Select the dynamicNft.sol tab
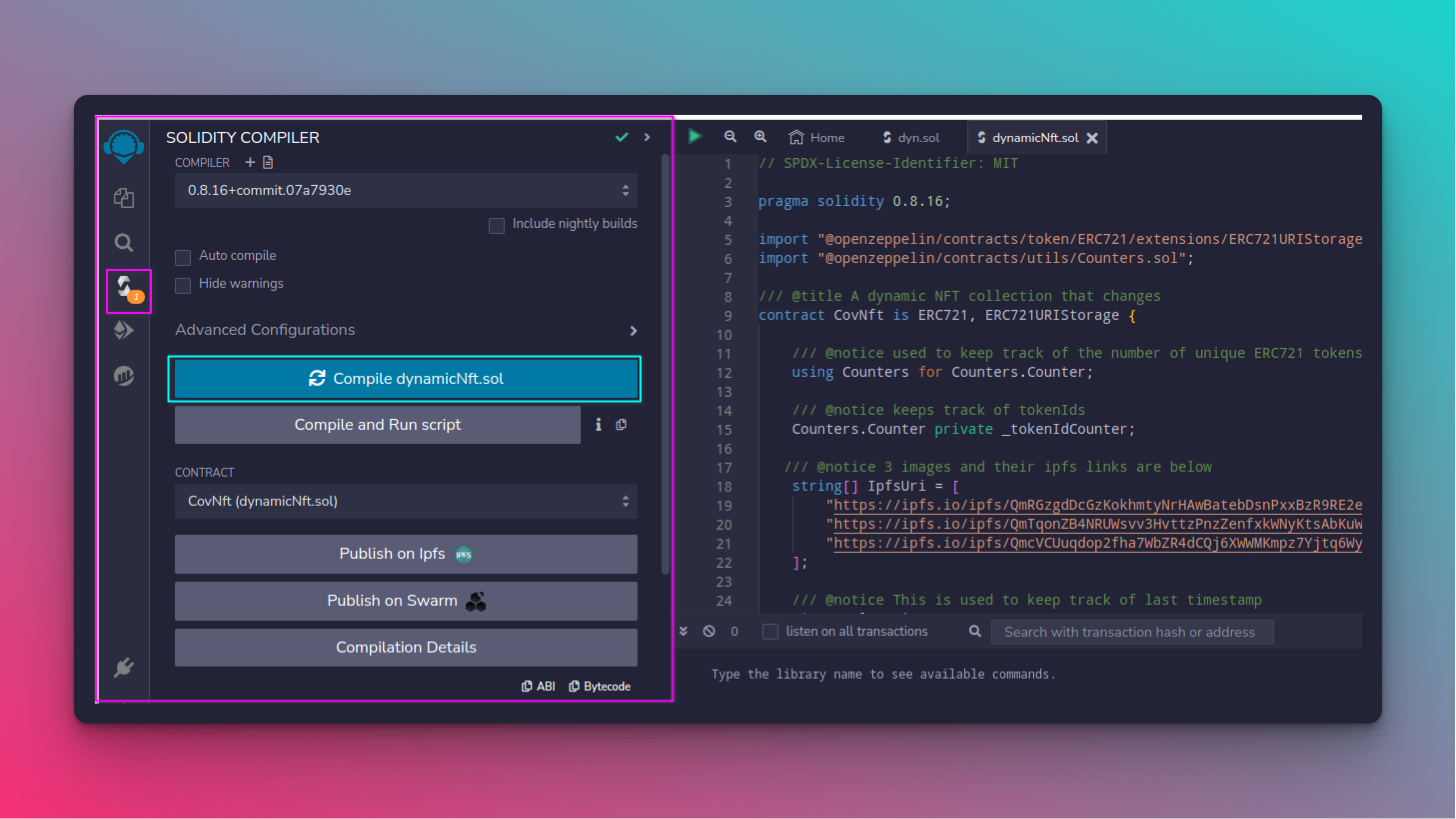Image resolution: width=1456 pixels, height=819 pixels. [1035, 138]
